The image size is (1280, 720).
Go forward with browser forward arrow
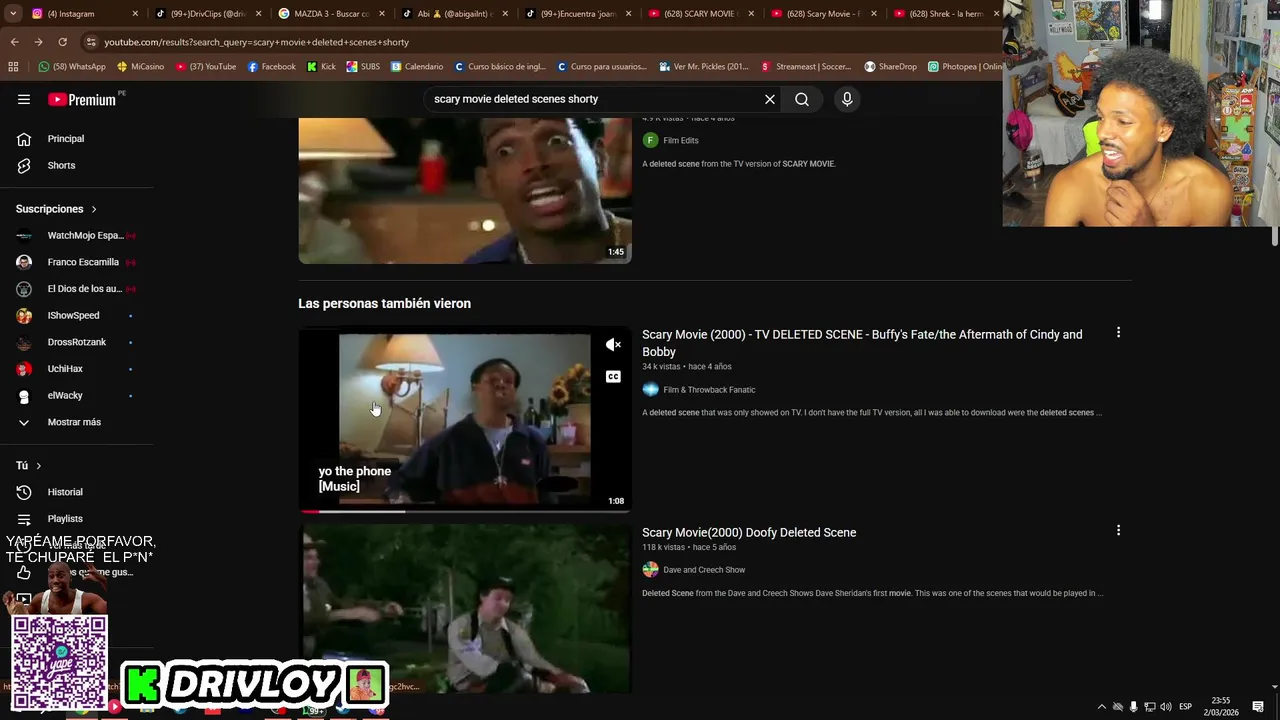38,42
